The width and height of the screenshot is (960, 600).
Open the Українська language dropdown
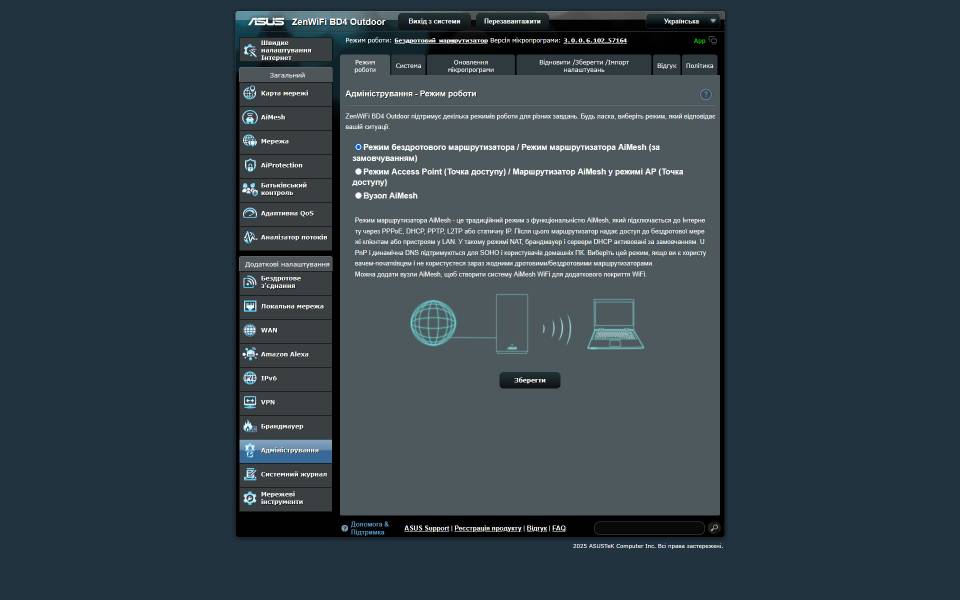coord(684,21)
